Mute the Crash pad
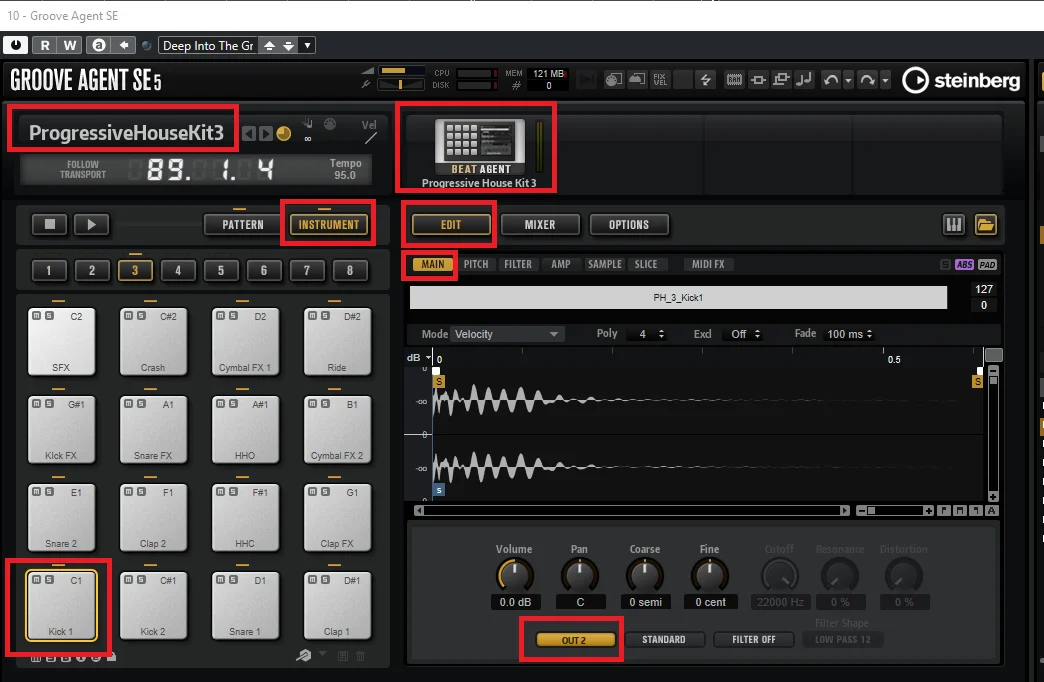Viewport: 1044px width, 682px height. [x=129, y=316]
